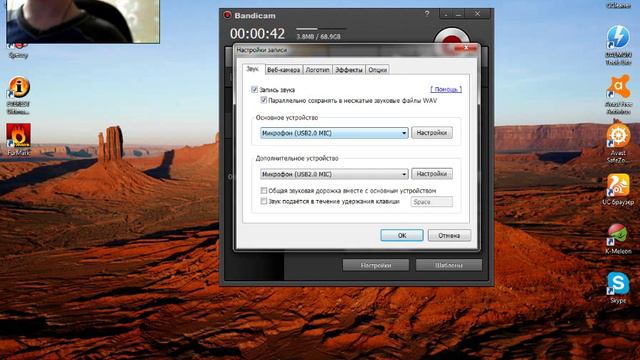Click Настройки button in Bandicam main window

(376, 265)
